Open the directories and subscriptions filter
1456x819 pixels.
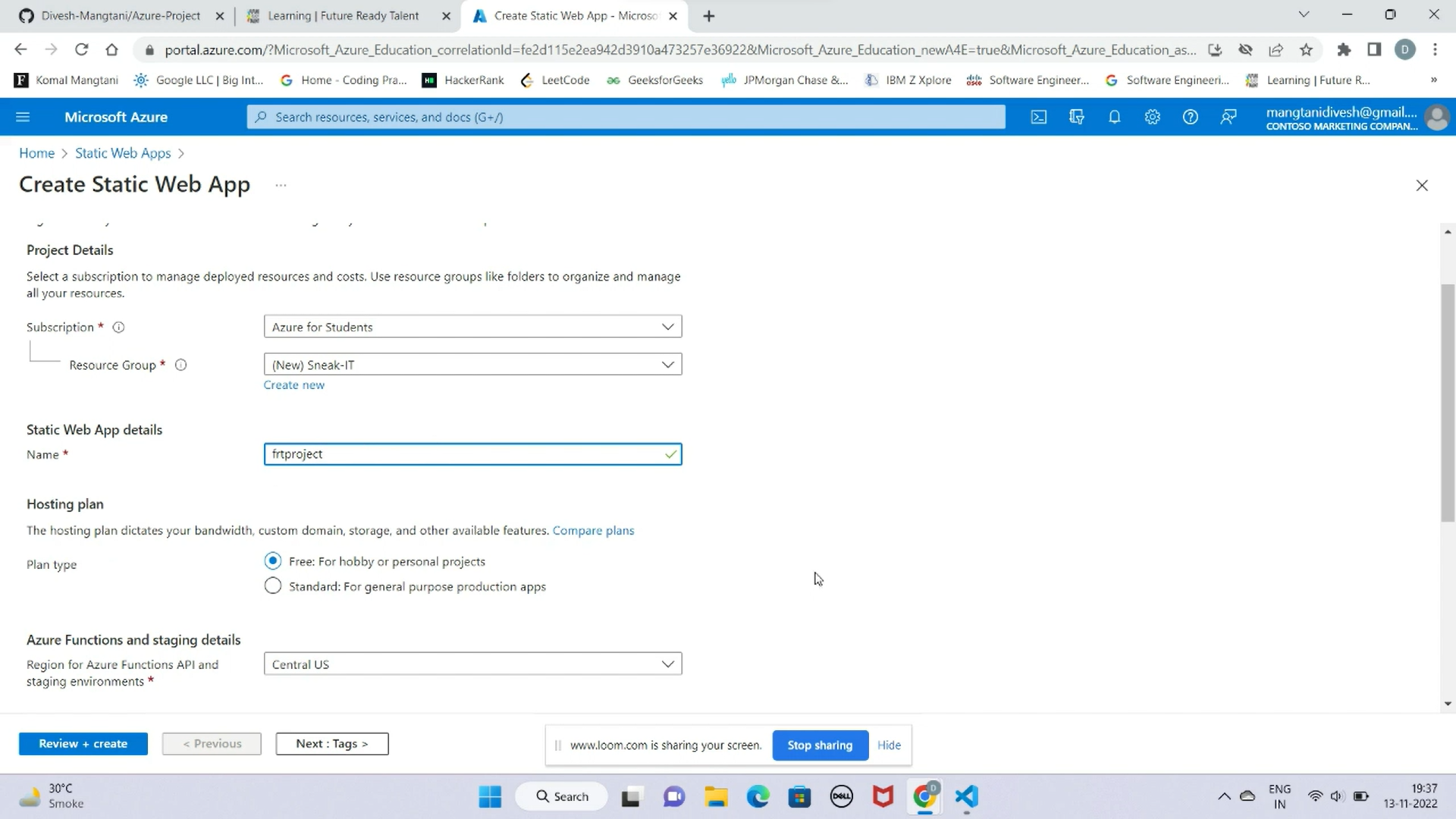point(1076,116)
